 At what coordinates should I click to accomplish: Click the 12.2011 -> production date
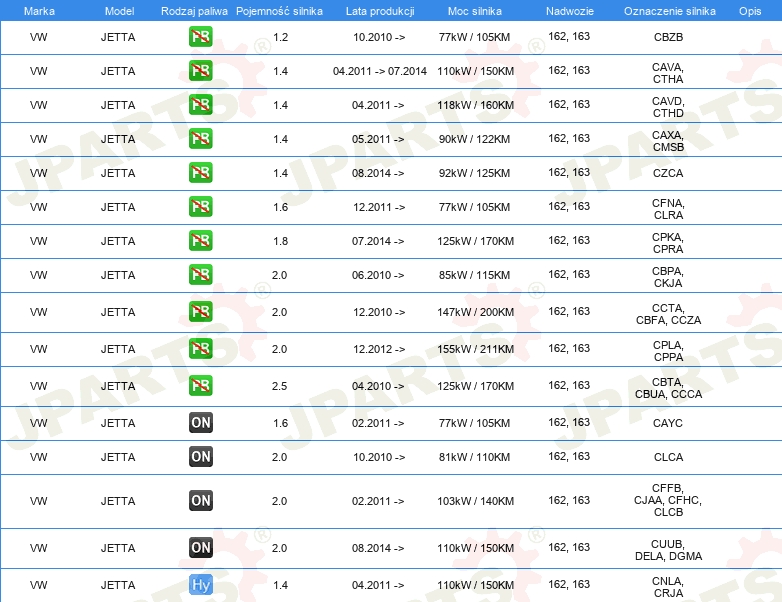tap(379, 207)
